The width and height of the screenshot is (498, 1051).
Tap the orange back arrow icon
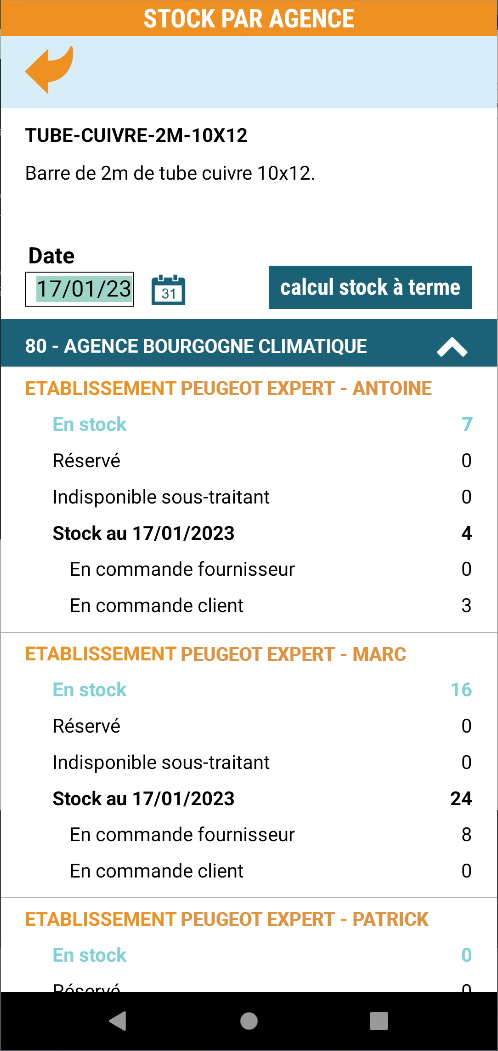coord(49,70)
